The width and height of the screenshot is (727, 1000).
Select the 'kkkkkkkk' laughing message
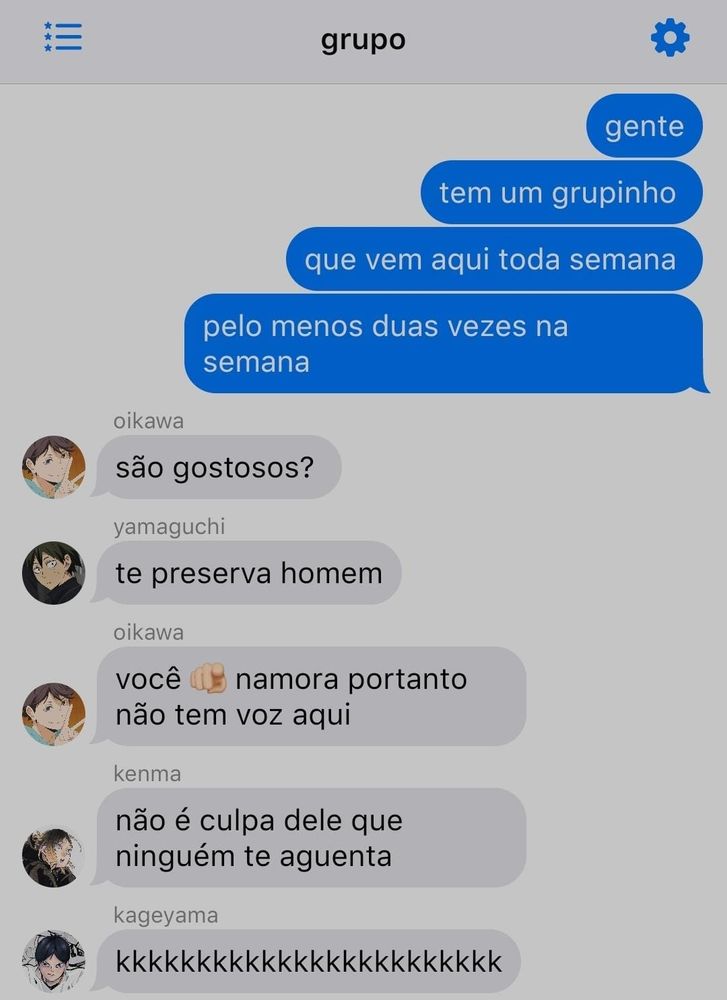tap(307, 961)
